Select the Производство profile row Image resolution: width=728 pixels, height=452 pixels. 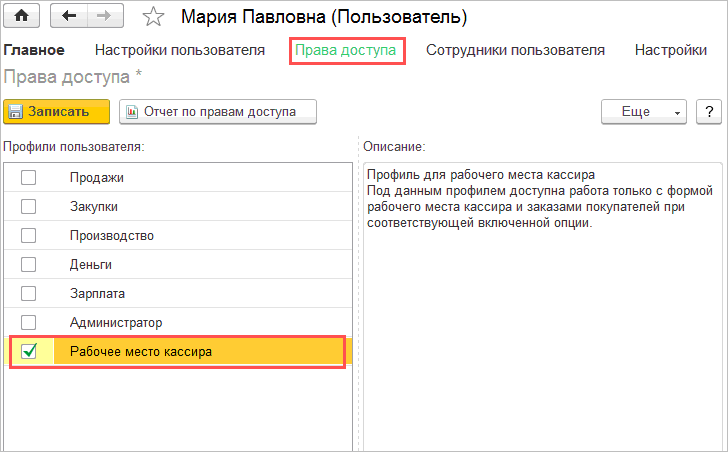tap(111, 236)
